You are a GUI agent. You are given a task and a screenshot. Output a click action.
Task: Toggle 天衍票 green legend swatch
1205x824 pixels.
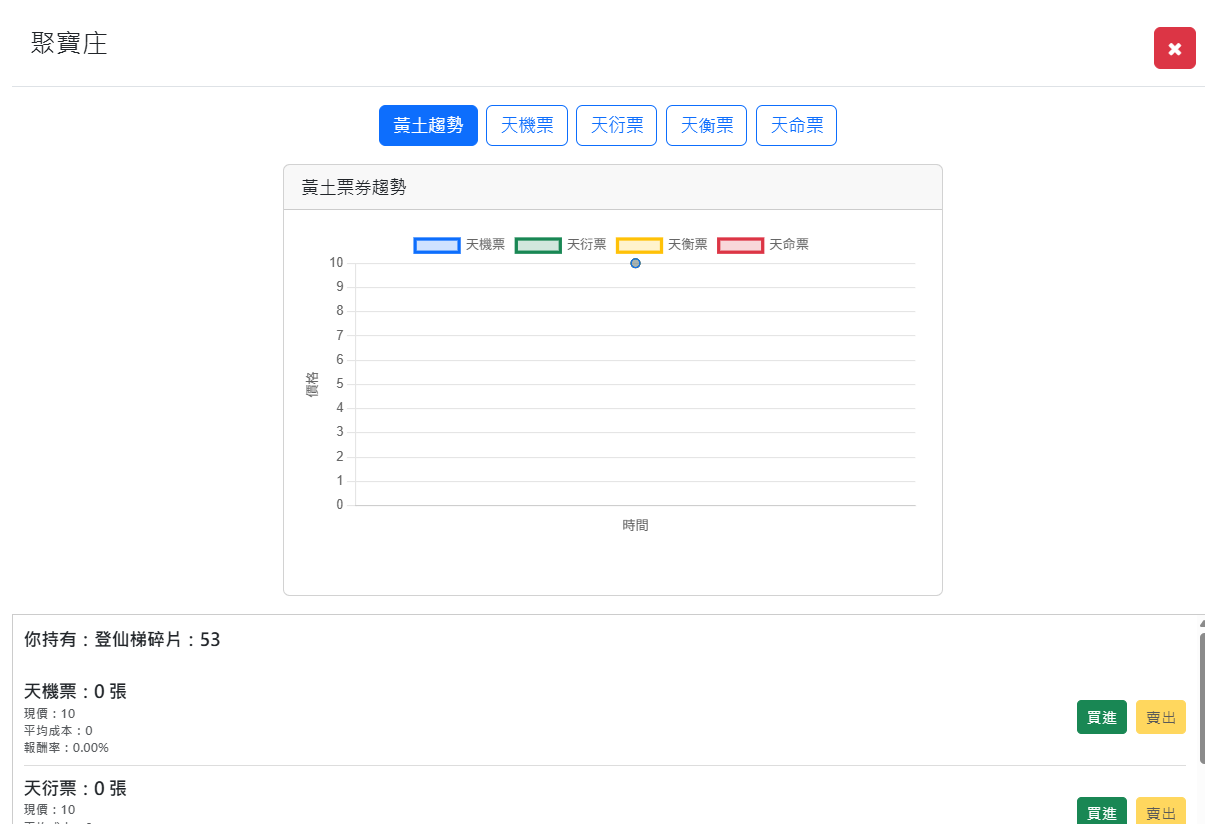(538, 245)
